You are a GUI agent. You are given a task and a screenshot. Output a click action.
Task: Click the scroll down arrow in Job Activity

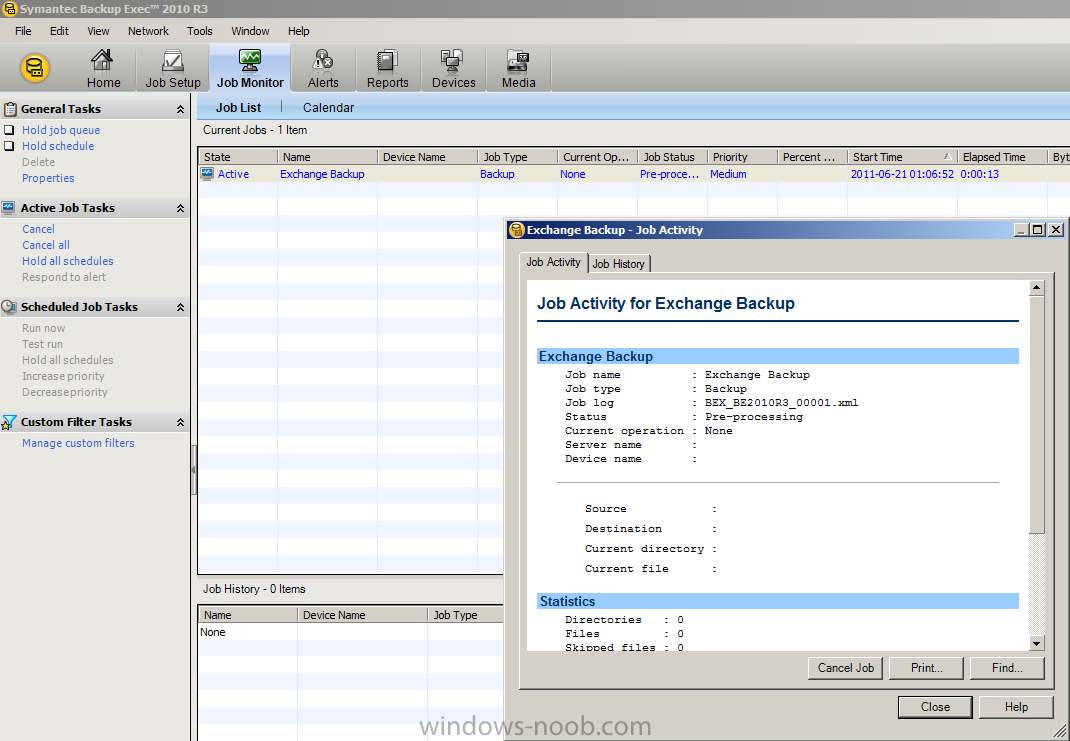[x=1037, y=643]
